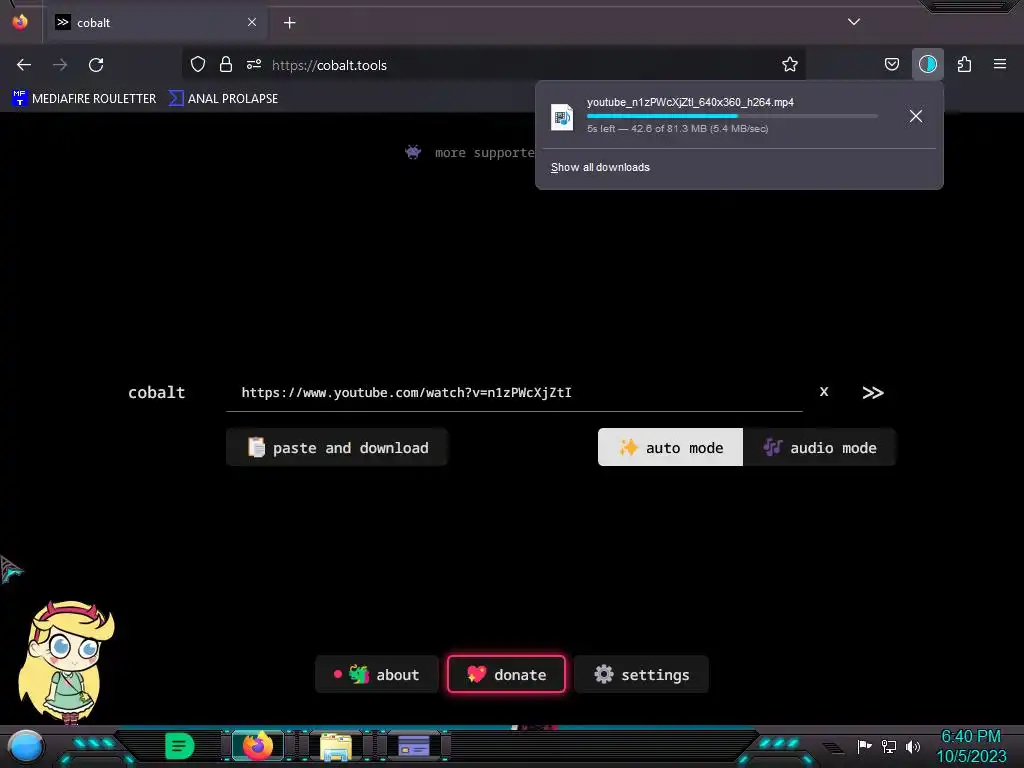Cancel the youtube mp4 download
This screenshot has width=1024, height=768.
point(916,116)
